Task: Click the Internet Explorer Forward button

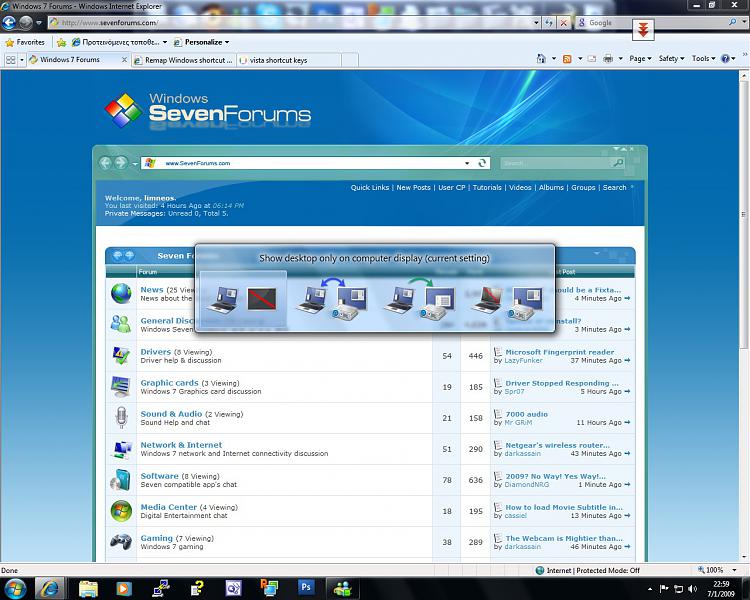Action: tap(26, 22)
